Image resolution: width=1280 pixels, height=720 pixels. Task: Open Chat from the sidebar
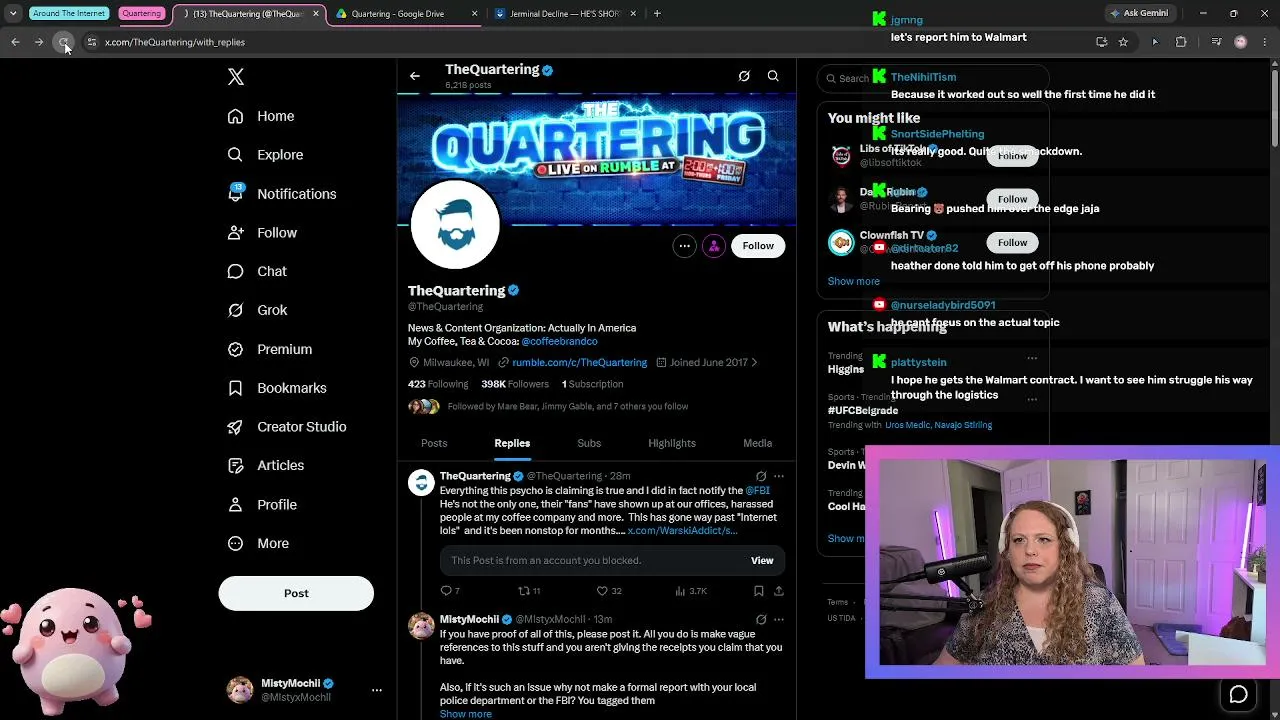pyautogui.click(x=257, y=271)
